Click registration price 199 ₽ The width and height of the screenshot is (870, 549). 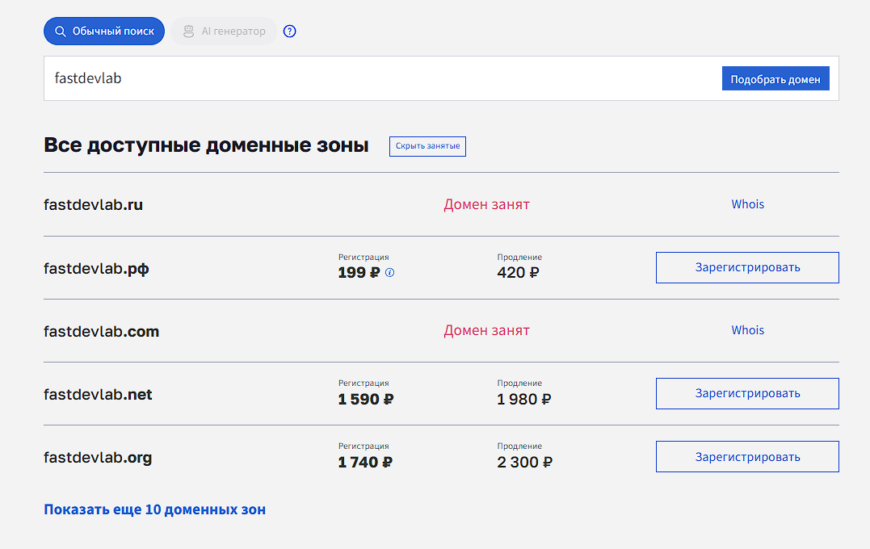pos(359,273)
